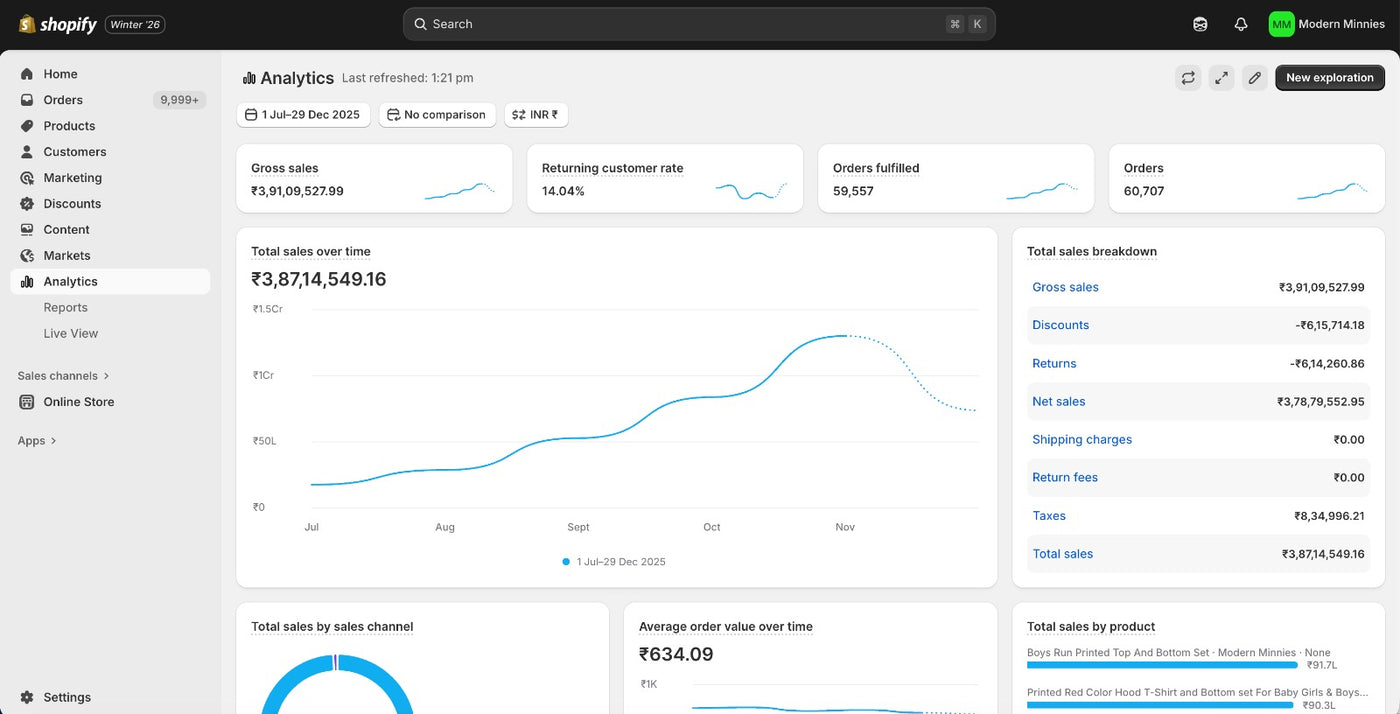
Task: Open Markets in the sidebar
Action: tap(110, 256)
